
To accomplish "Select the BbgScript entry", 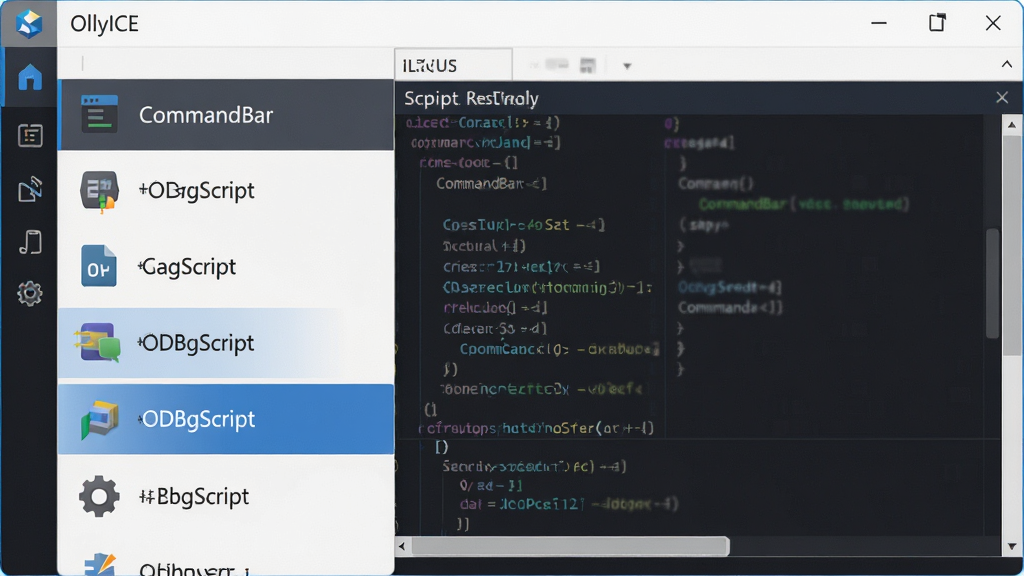I will [226, 496].
